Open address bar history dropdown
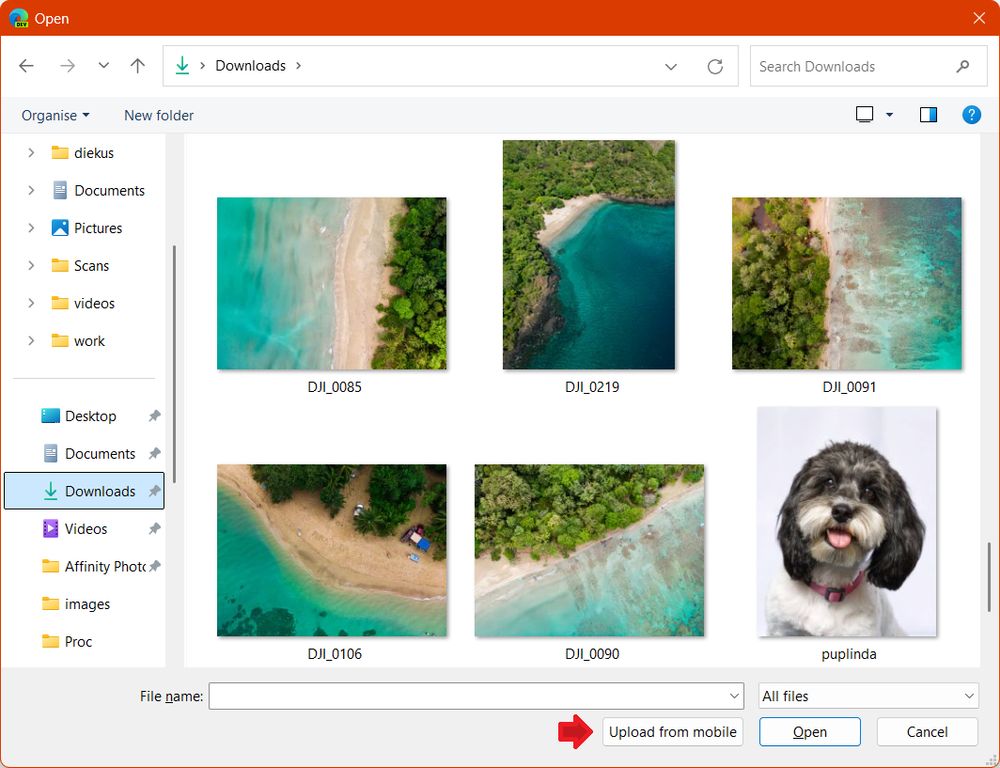 670,66
